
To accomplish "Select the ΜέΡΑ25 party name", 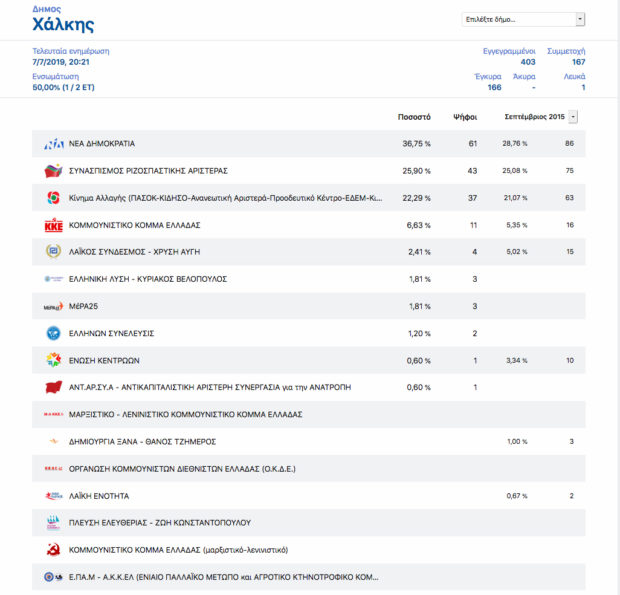I will pyautogui.click(x=83, y=306).
